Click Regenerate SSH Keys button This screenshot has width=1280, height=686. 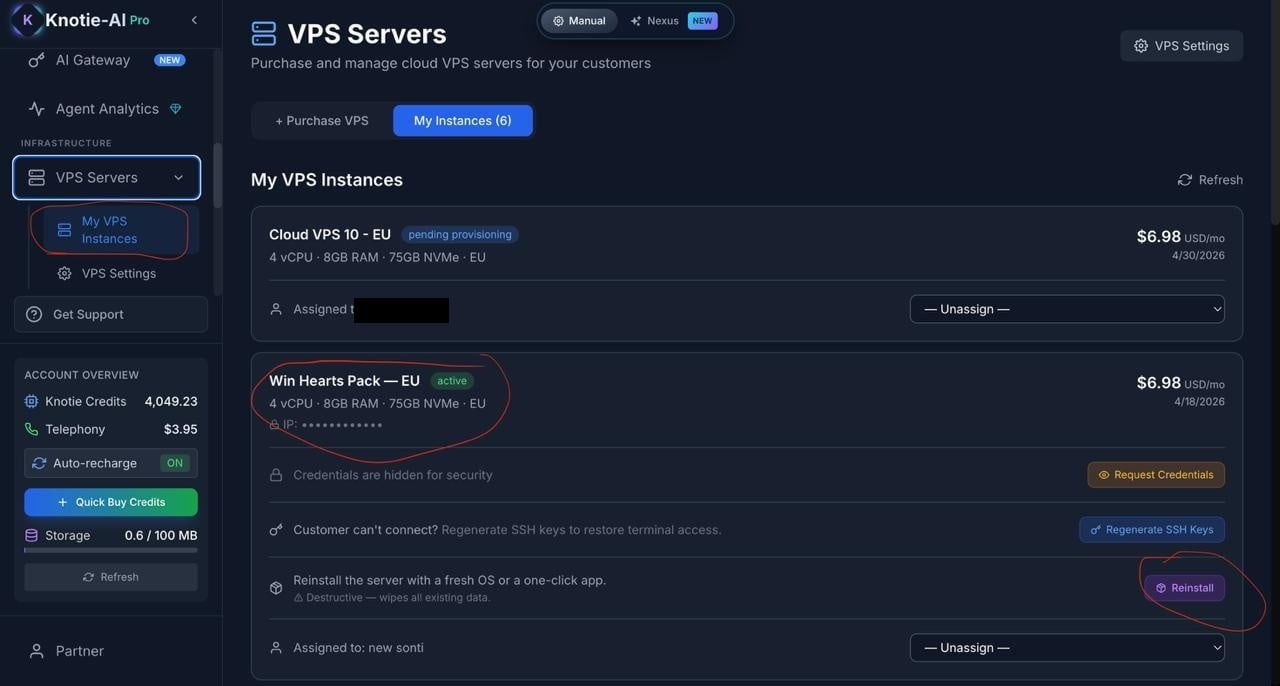pyautogui.click(x=1152, y=530)
